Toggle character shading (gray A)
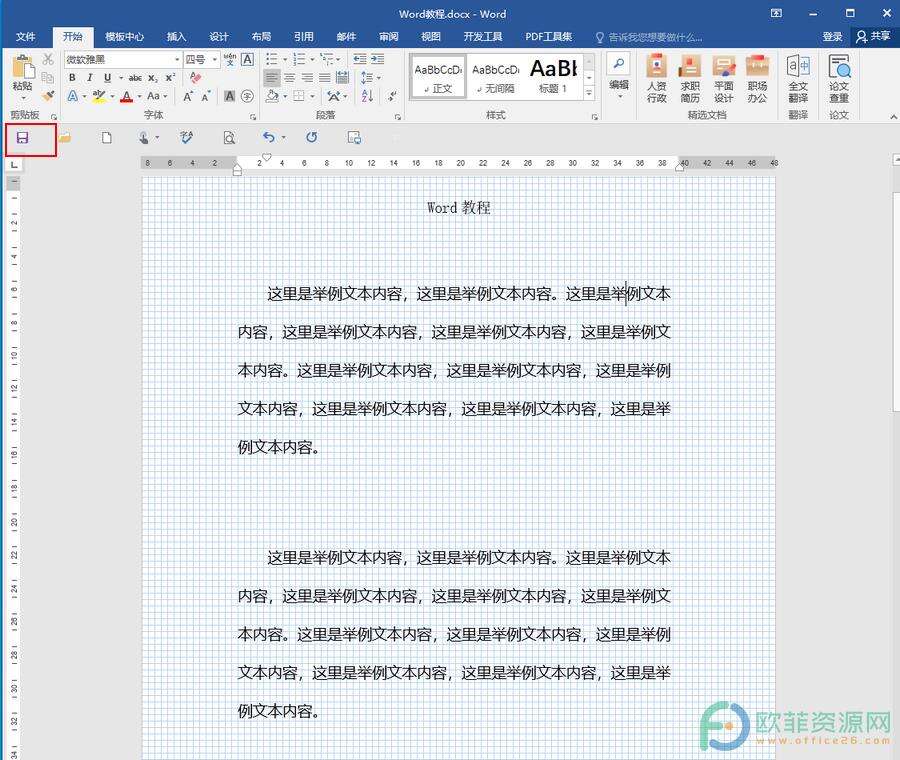The height and width of the screenshot is (760, 900). (x=230, y=96)
